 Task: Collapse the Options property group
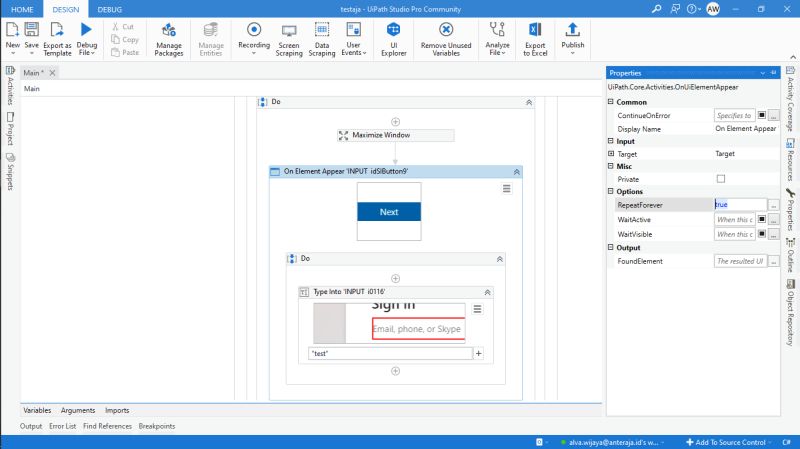pos(611,191)
